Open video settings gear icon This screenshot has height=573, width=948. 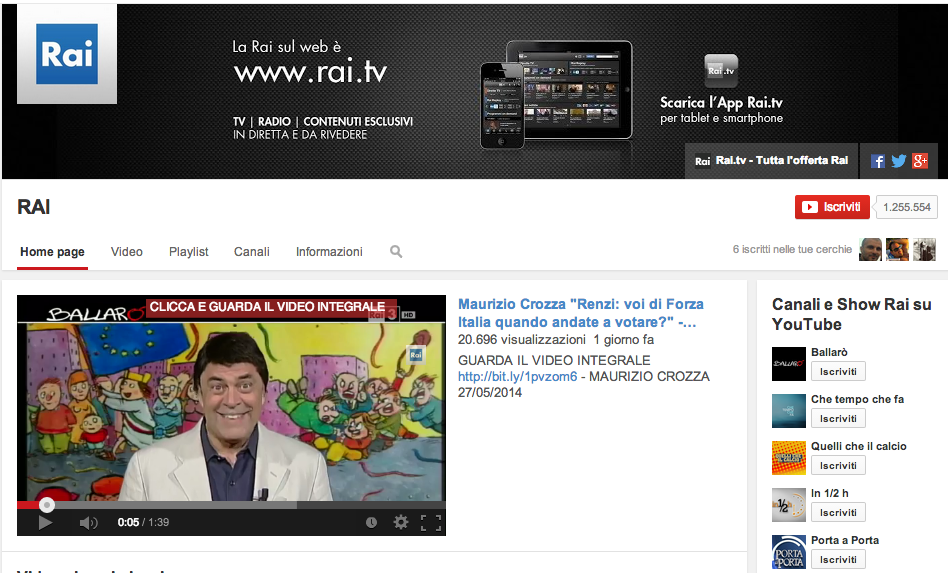401,522
